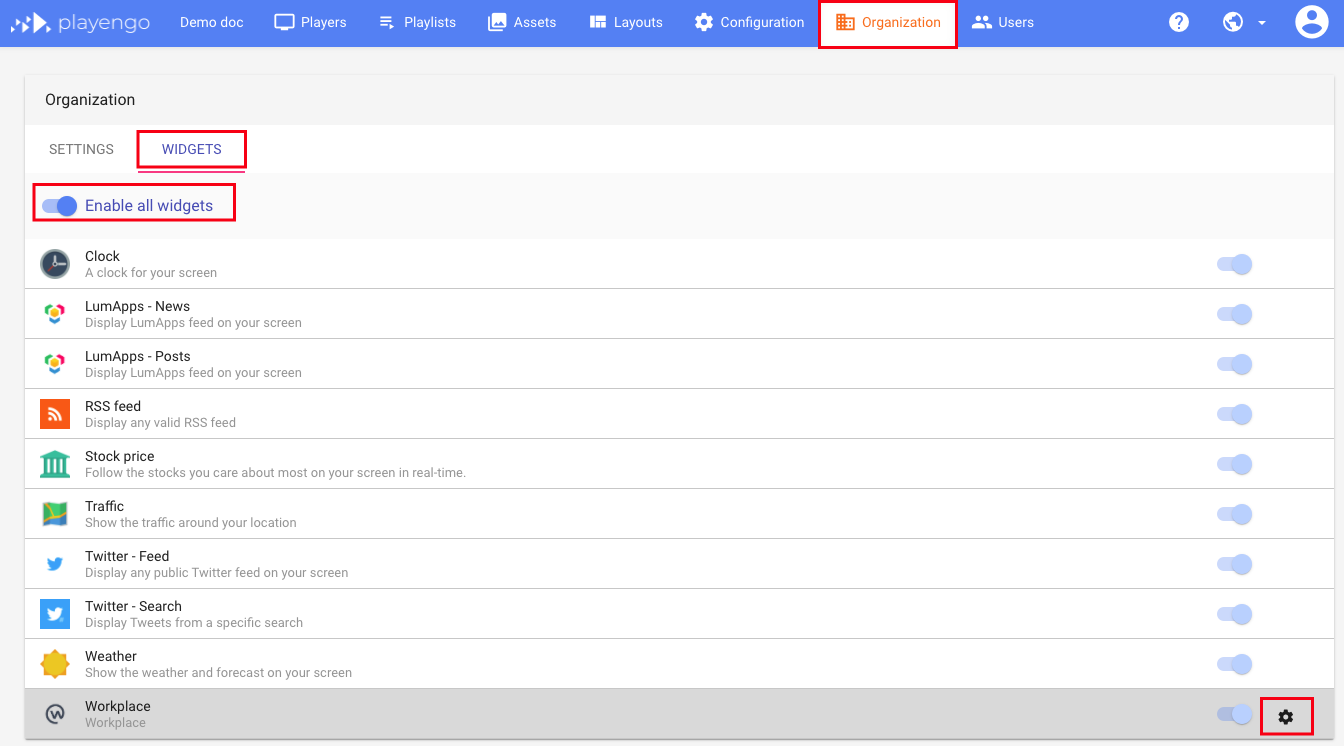Select the Organization nav item
Viewport: 1344px width, 746px height.
tap(888, 22)
